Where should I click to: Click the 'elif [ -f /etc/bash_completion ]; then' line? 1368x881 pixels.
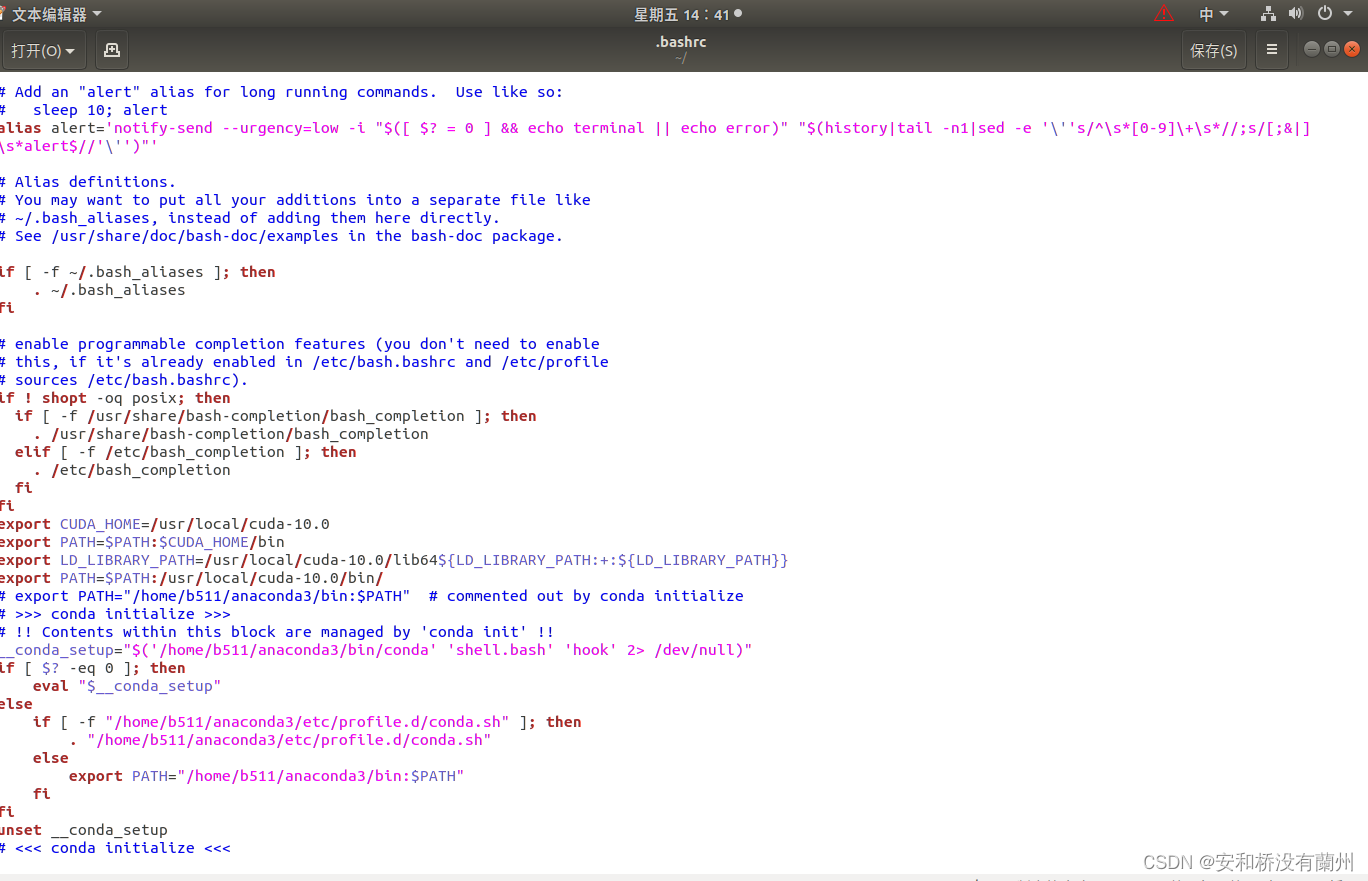[x=186, y=452]
